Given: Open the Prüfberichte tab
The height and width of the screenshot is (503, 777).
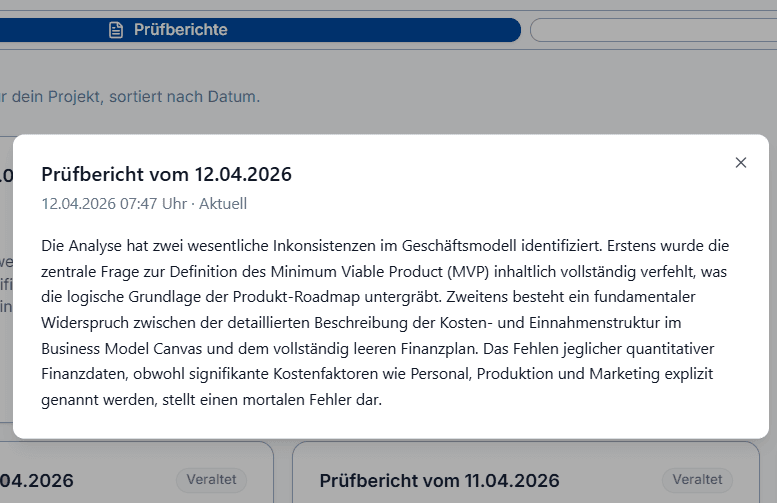Looking at the screenshot, I should tap(260, 30).
